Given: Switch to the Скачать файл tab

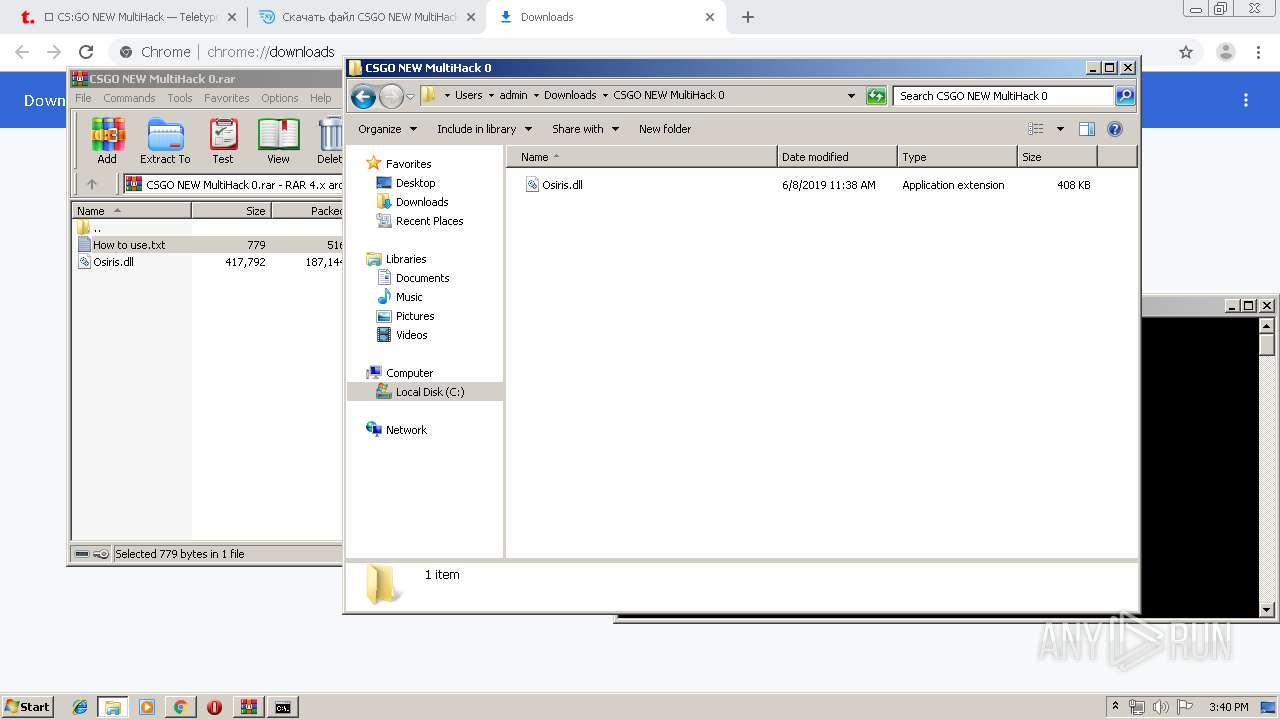Looking at the screenshot, I should 368,17.
